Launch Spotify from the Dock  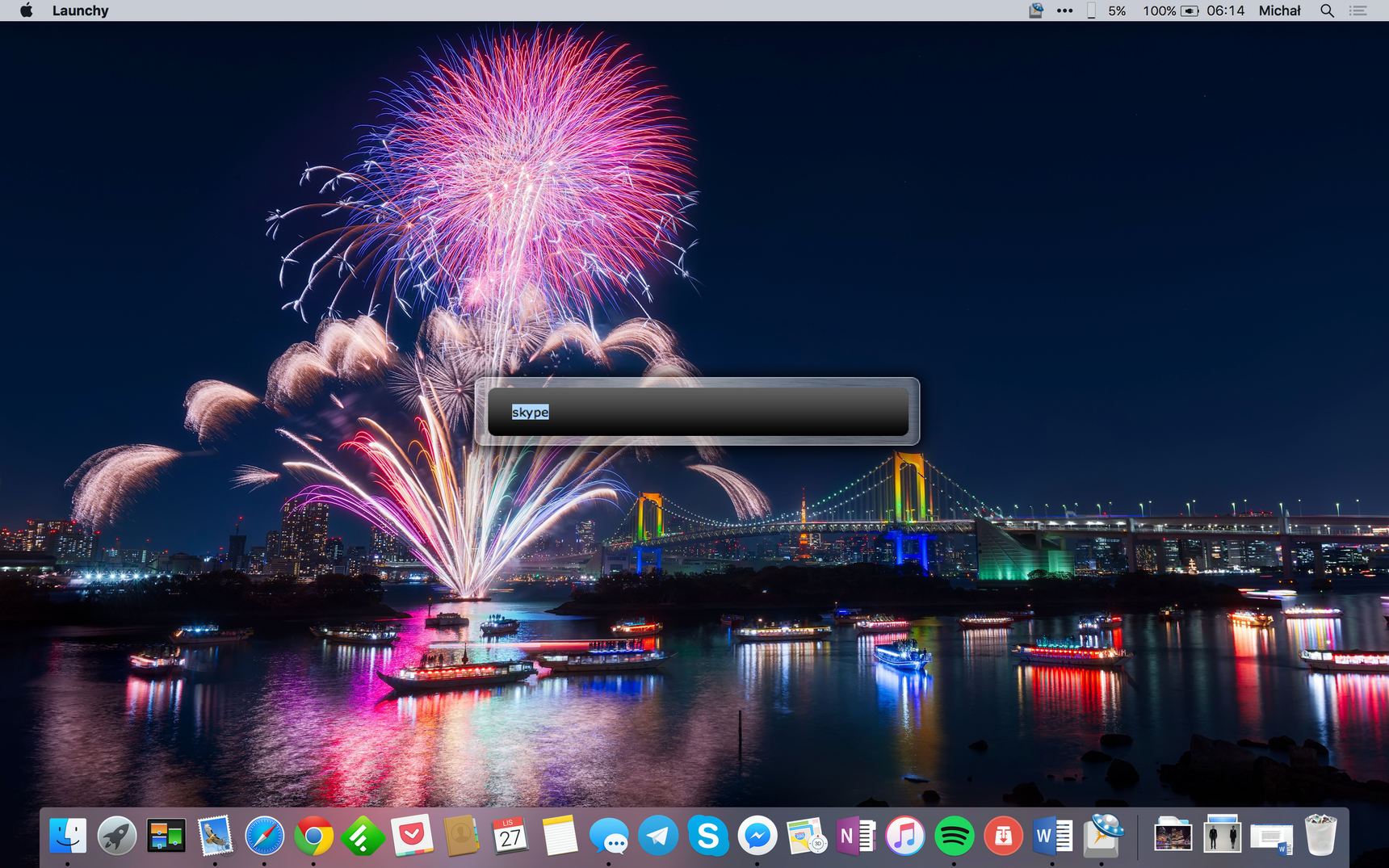tap(954, 836)
